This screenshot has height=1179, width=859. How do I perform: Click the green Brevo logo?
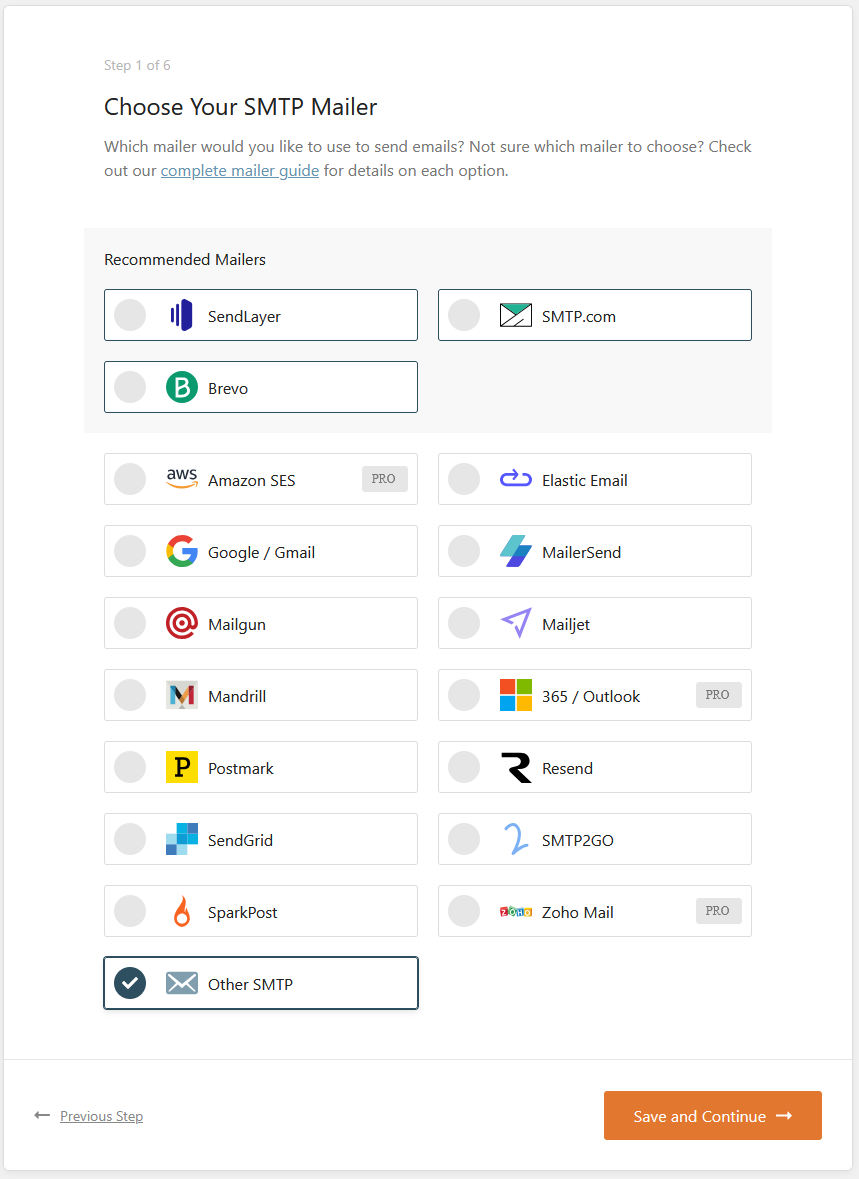pyautogui.click(x=181, y=387)
